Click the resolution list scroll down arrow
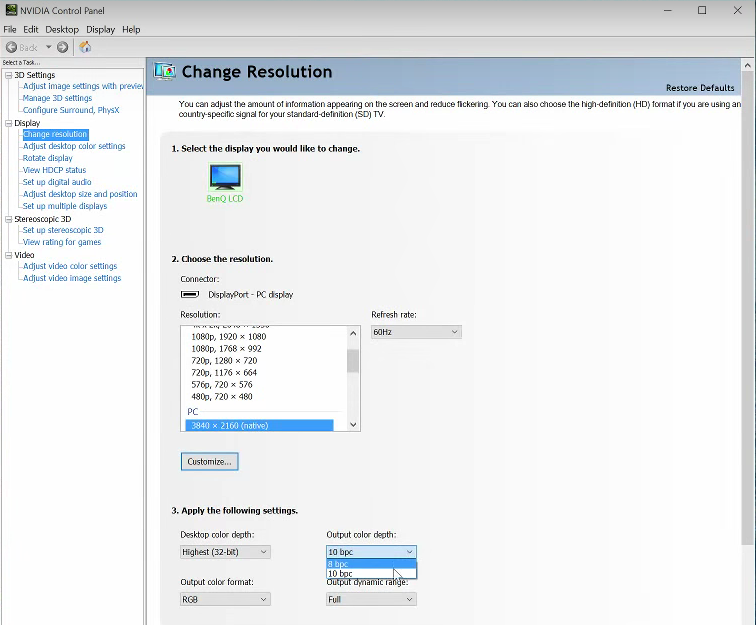The width and height of the screenshot is (756, 625). pos(353,424)
